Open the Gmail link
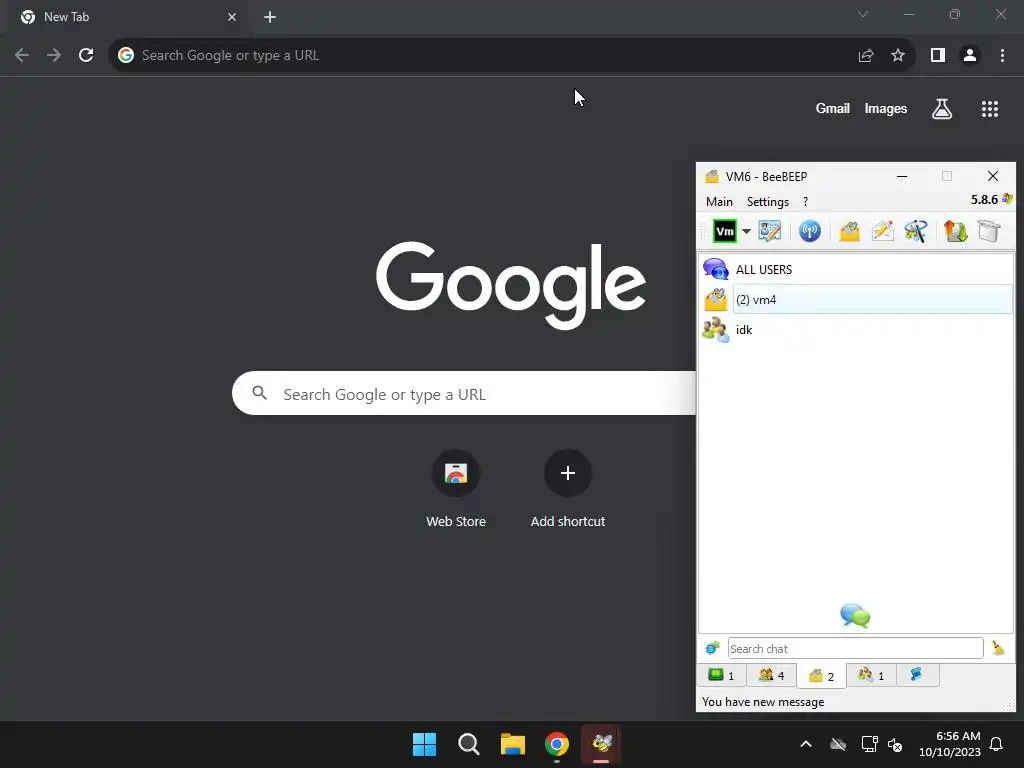 point(833,108)
